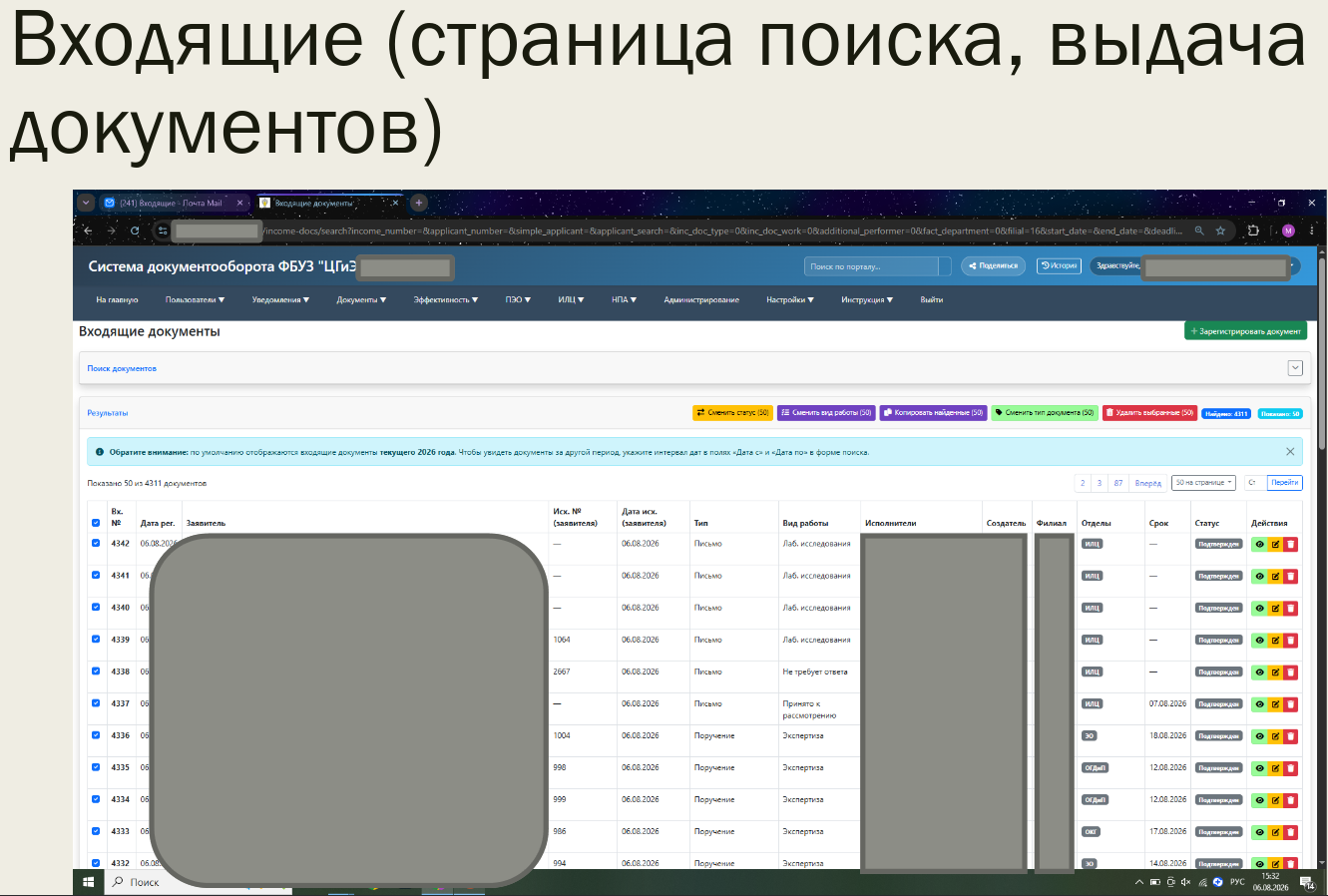This screenshot has height=896, width=1328.
Task: Click the edit icon for document 4335
Action: coord(1275,767)
